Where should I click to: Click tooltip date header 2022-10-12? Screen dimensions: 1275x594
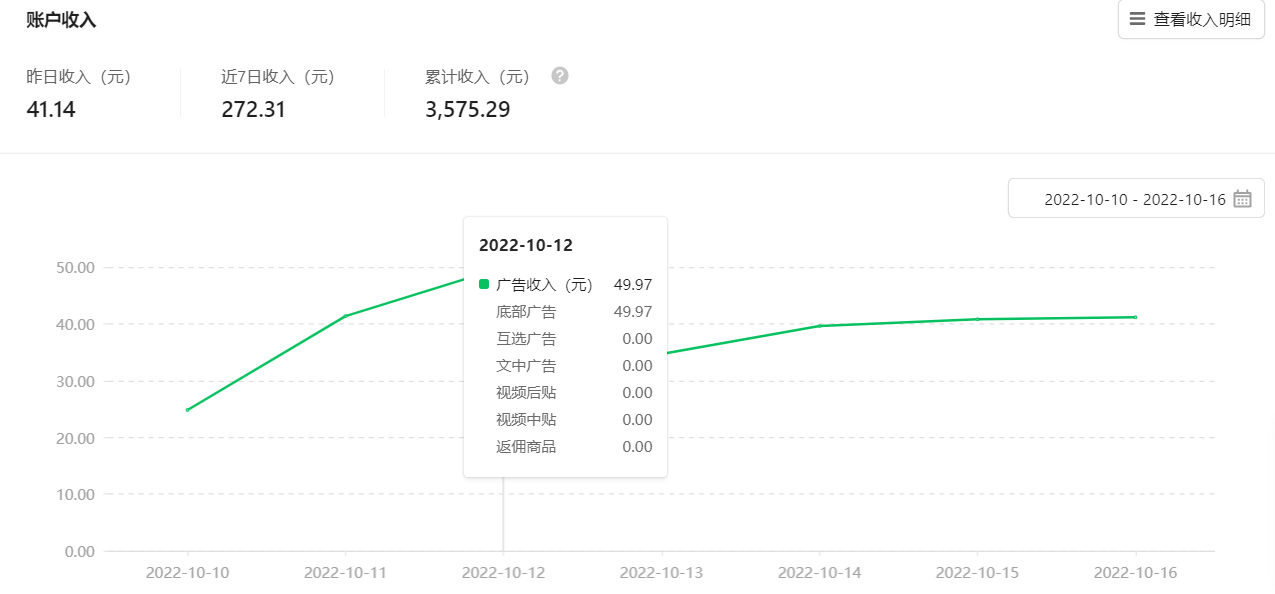tap(526, 245)
